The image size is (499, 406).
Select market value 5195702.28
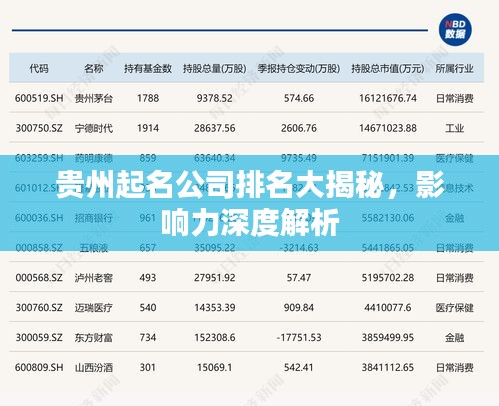pos(388,278)
